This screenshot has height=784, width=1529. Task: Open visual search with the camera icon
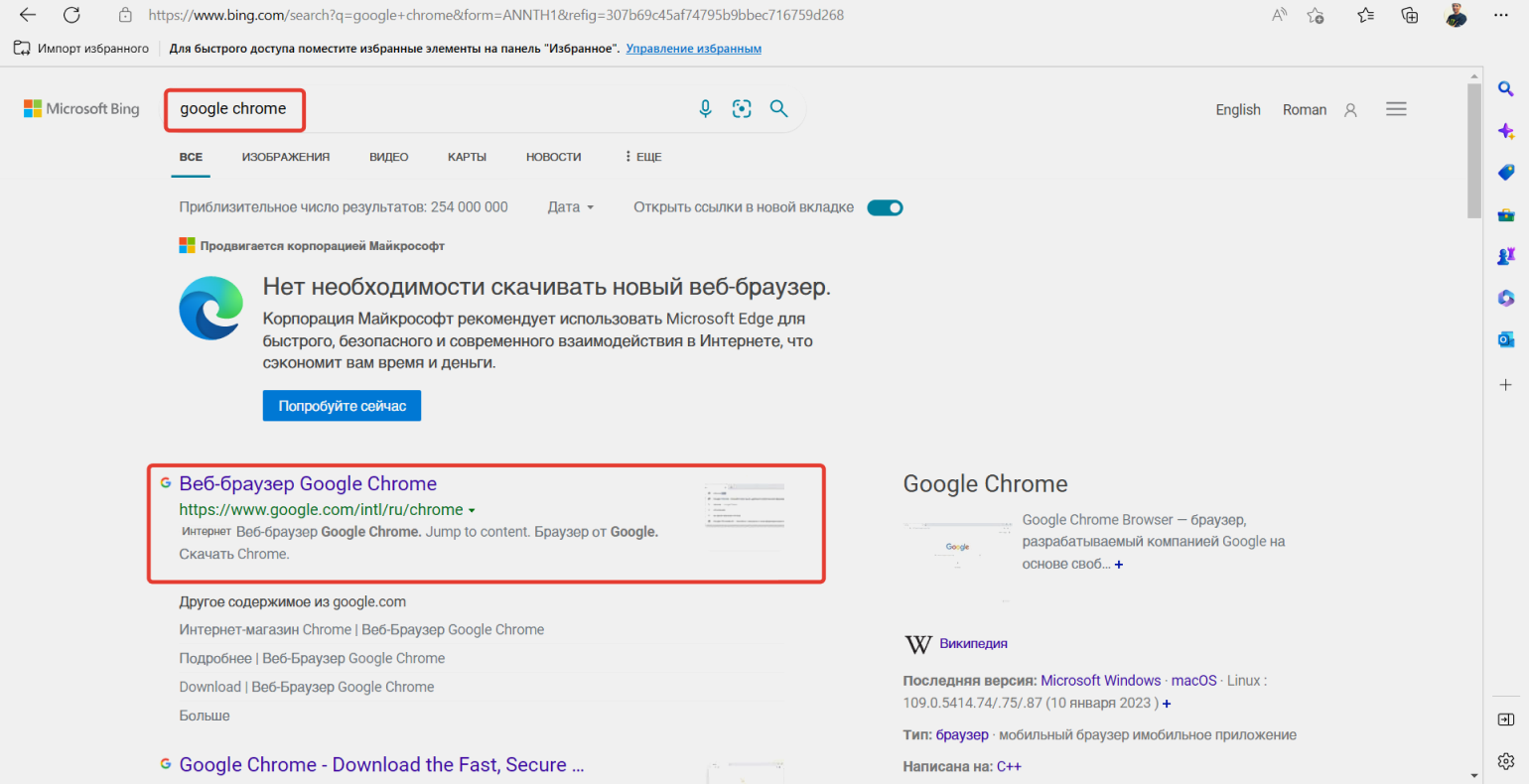[742, 109]
